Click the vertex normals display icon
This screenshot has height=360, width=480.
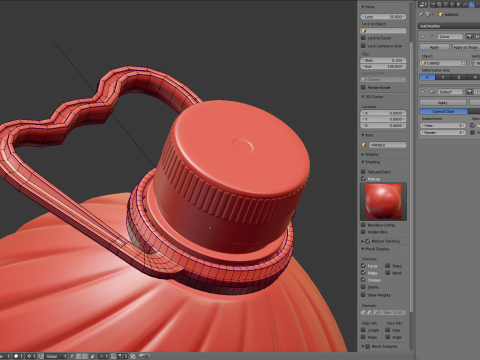(x=363, y=312)
